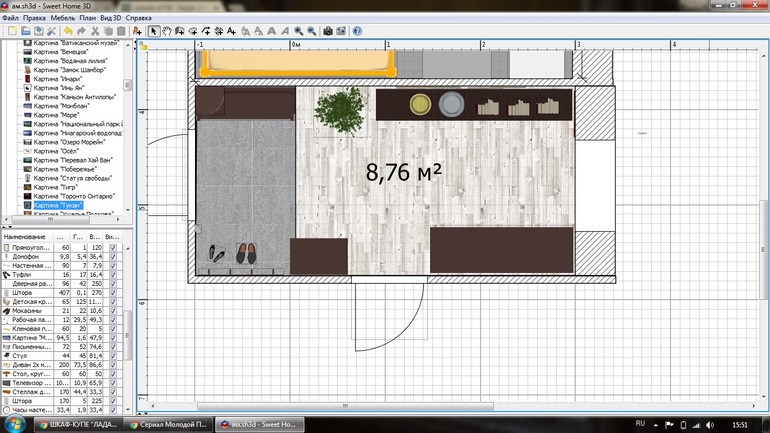Image resolution: width=770 pixels, height=433 pixels.
Task: Click the Save home disk icon
Action: click(37, 31)
